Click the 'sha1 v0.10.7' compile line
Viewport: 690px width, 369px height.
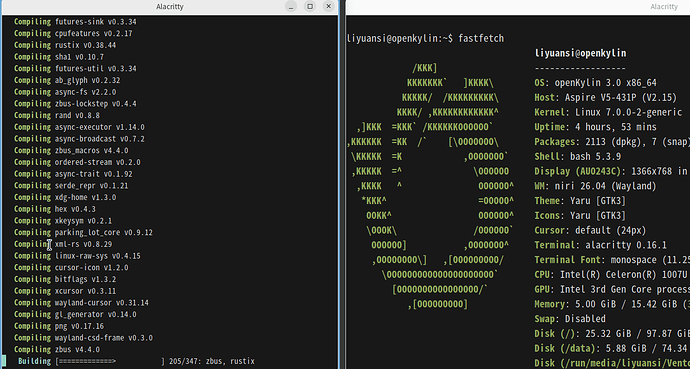(x=59, y=57)
